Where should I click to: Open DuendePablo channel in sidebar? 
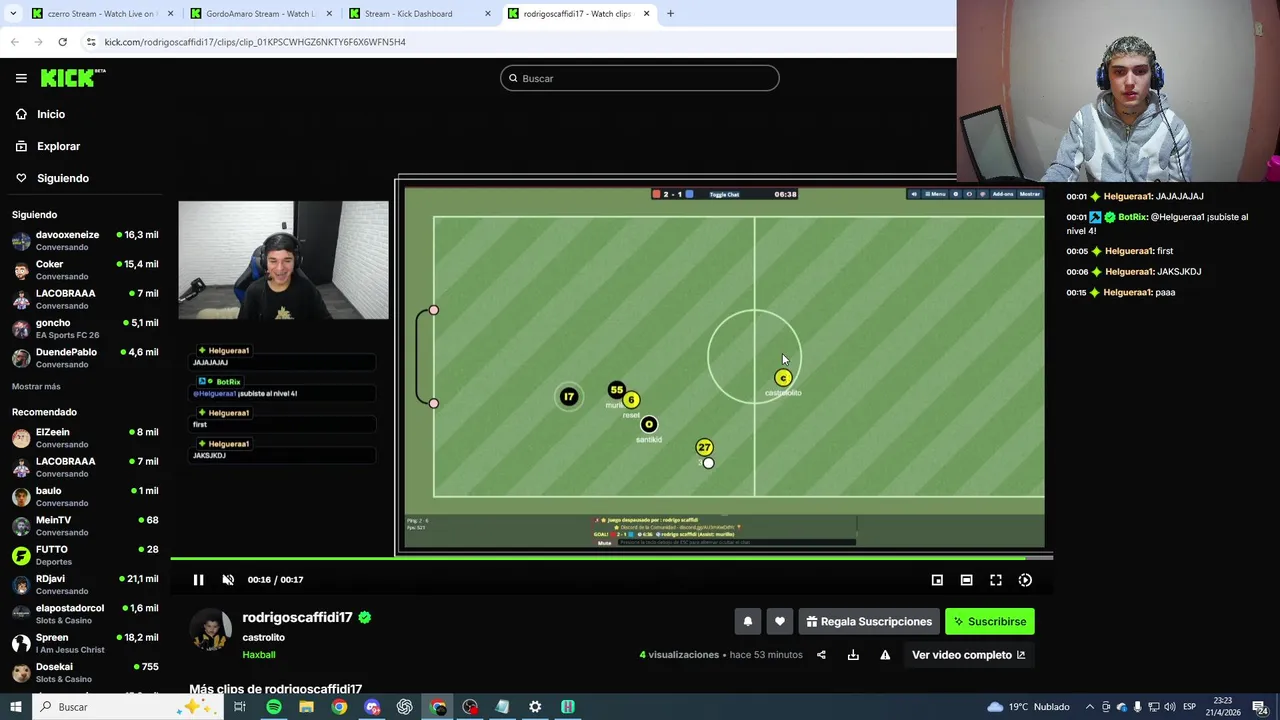(x=85, y=358)
